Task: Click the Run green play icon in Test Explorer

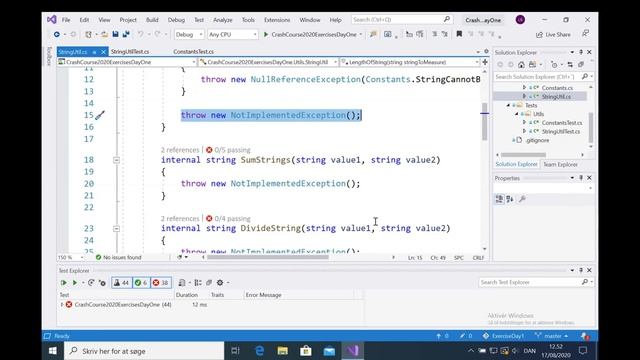Action: [x=75, y=282]
